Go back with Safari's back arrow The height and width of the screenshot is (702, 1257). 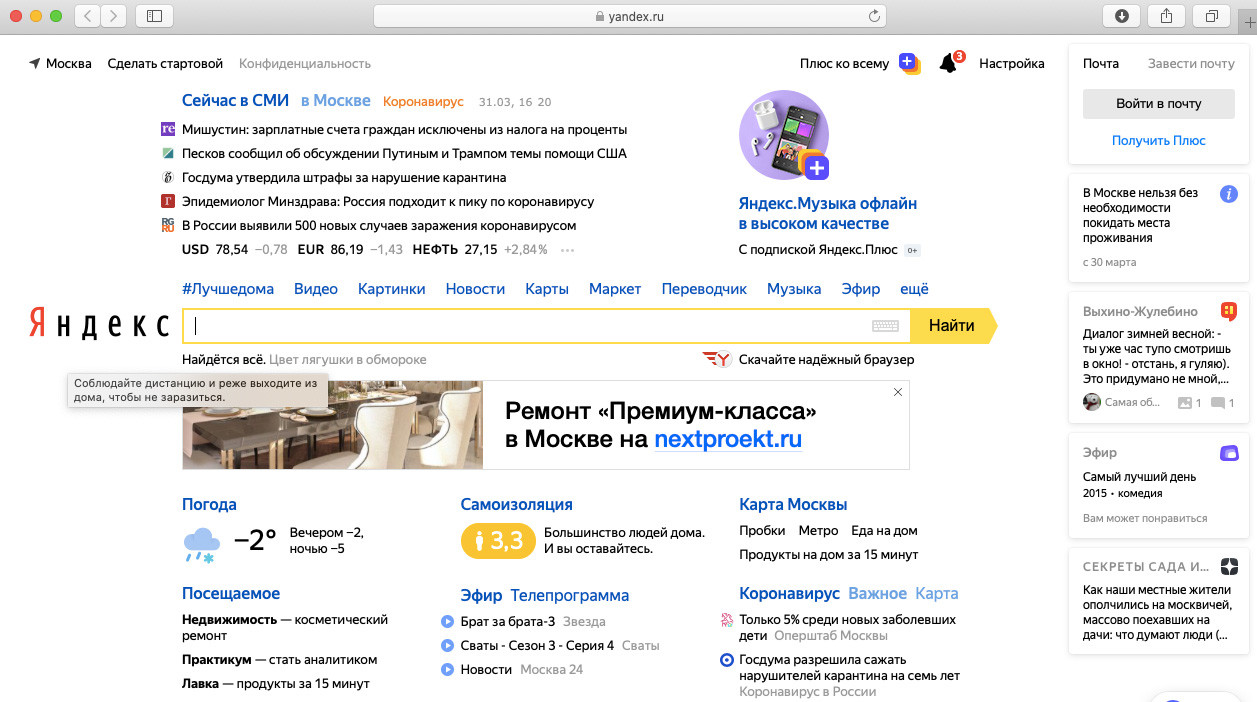point(88,16)
